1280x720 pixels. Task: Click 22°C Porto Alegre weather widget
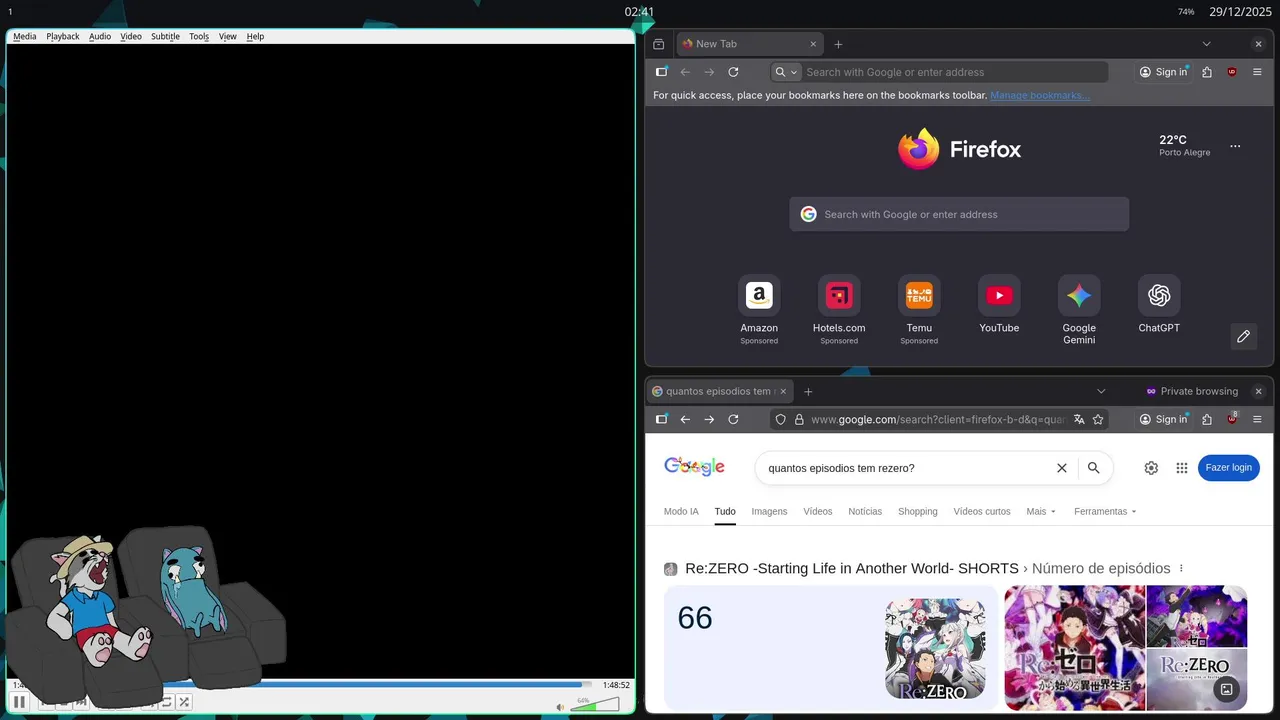coord(1184,146)
